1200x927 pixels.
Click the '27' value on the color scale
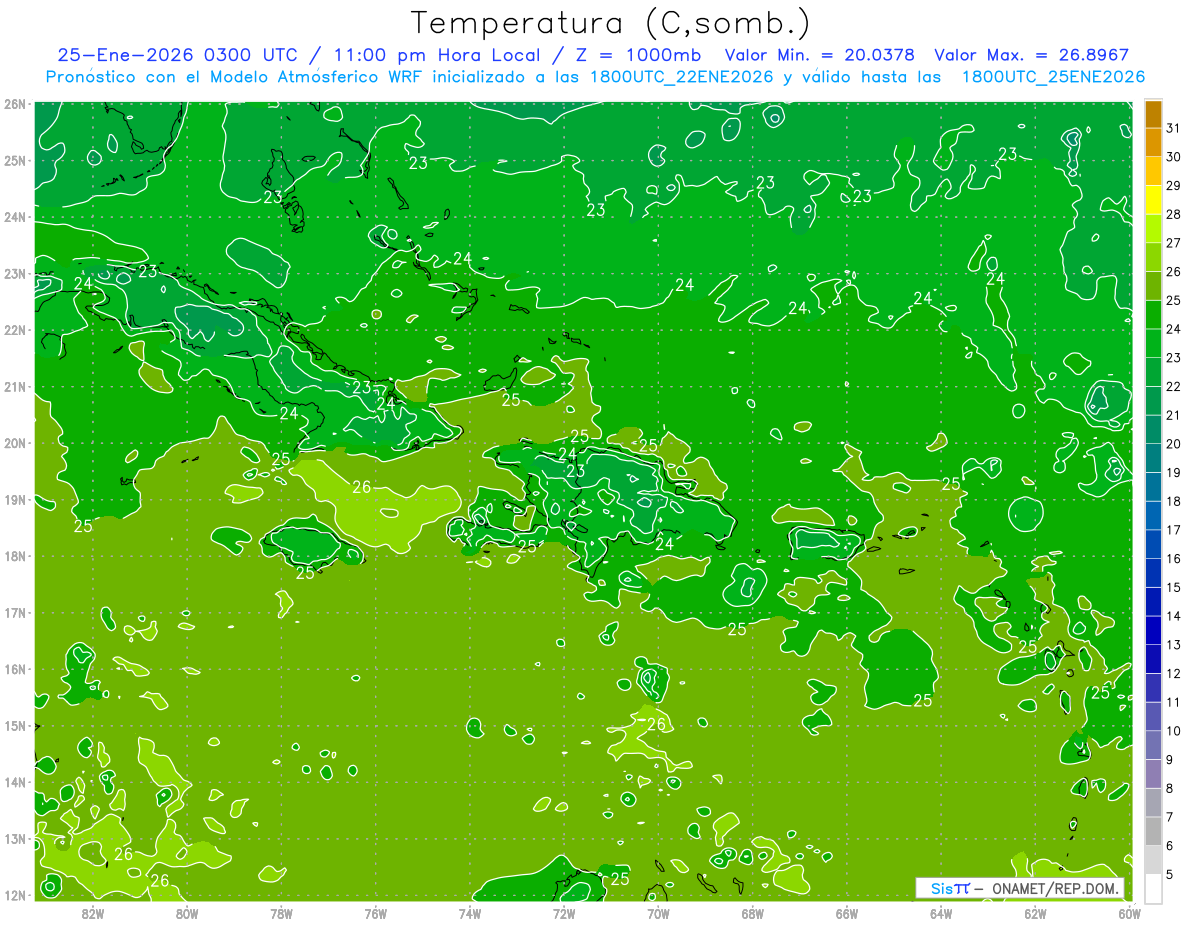(1173, 243)
